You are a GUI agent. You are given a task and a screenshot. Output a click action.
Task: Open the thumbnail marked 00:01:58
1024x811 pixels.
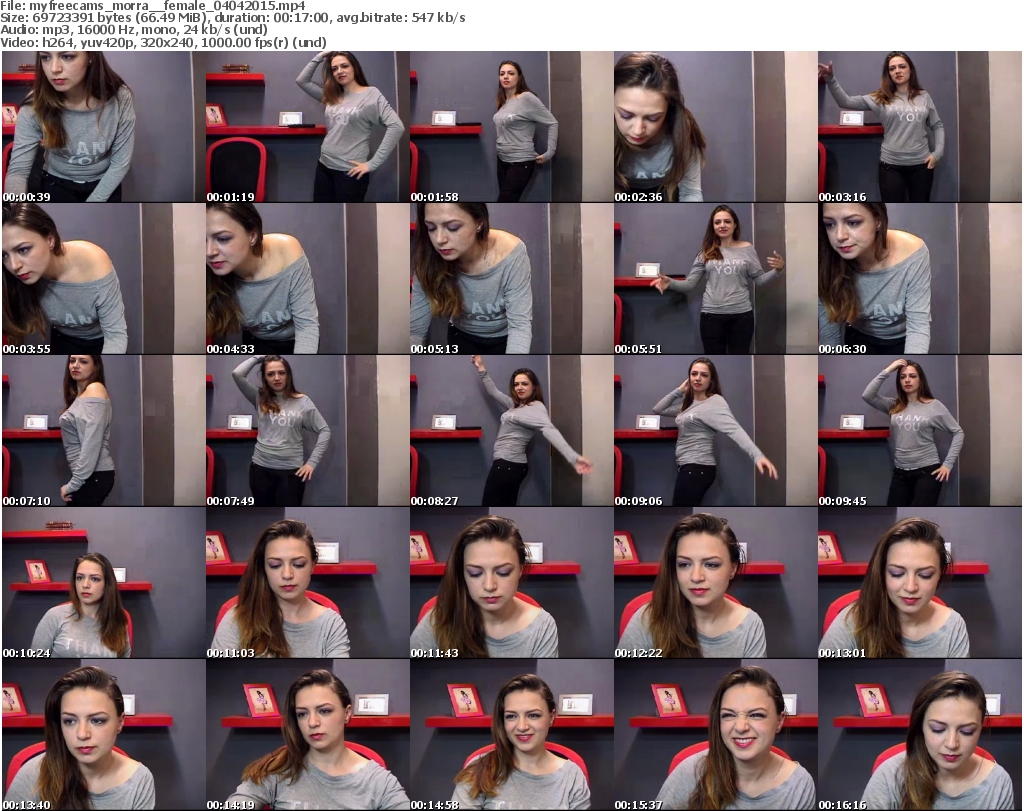click(x=510, y=127)
